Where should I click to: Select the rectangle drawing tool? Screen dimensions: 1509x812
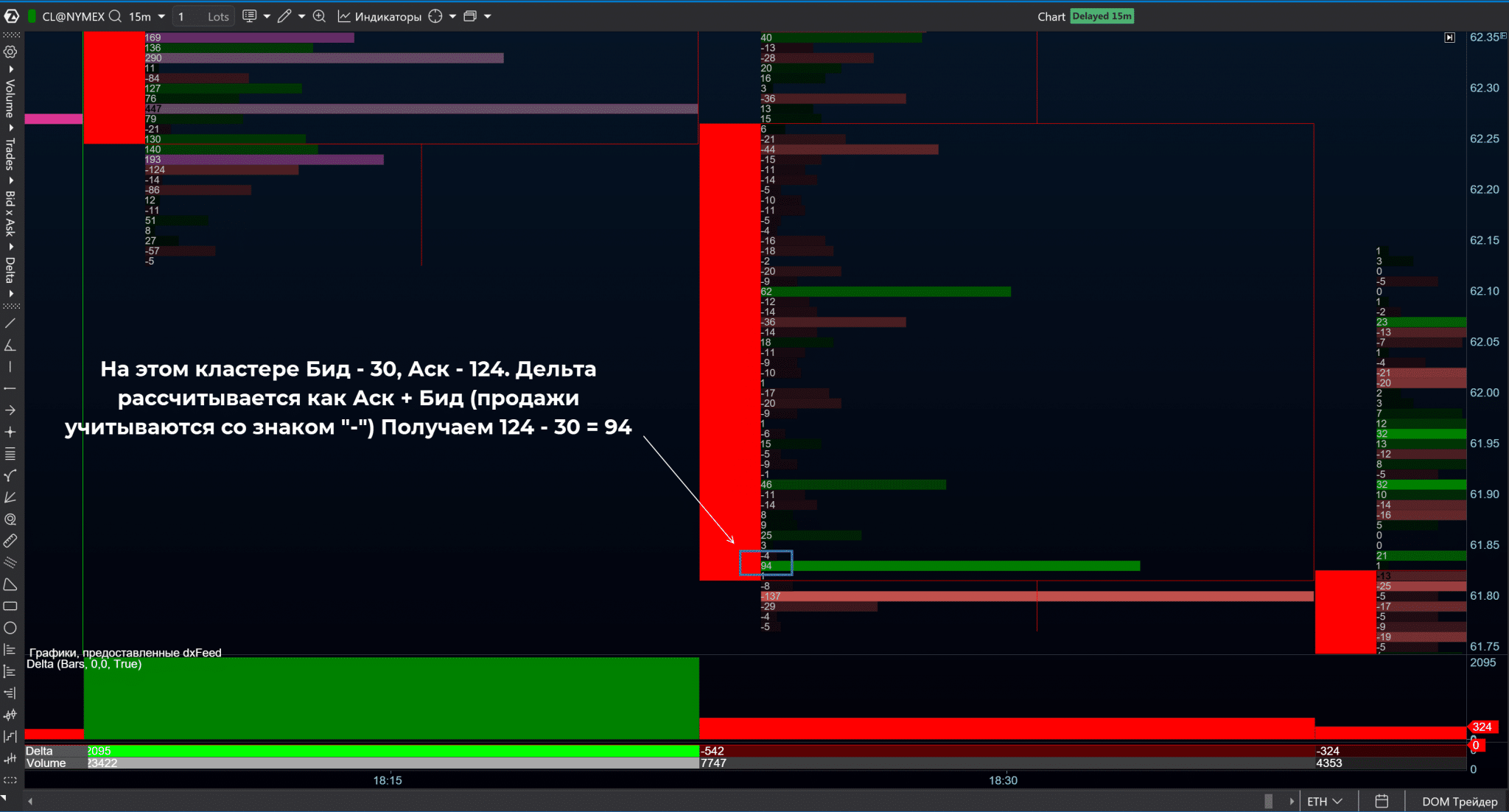tap(10, 606)
